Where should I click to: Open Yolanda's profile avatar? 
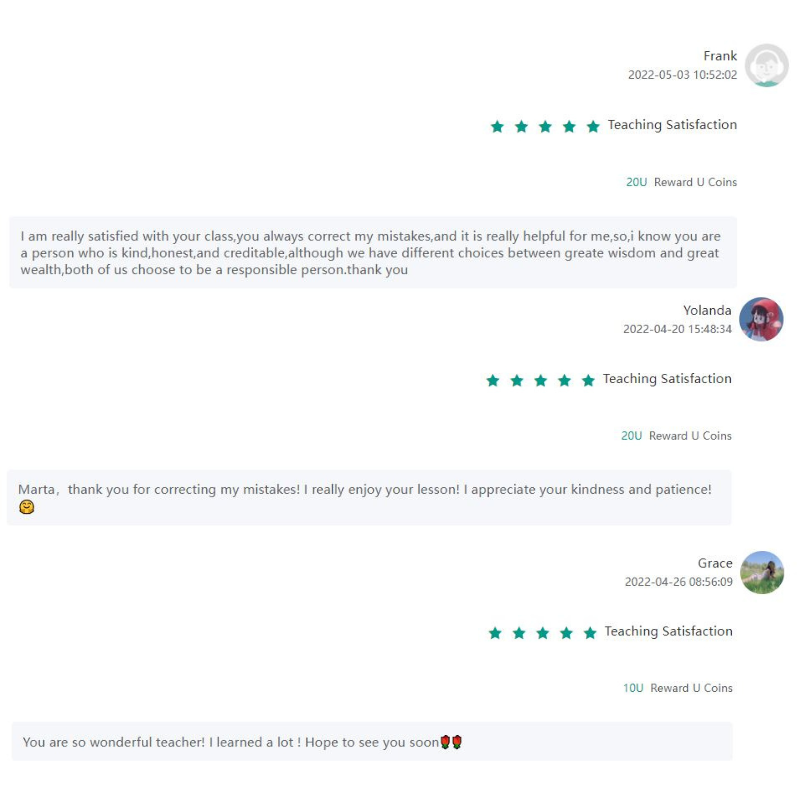[x=761, y=320]
